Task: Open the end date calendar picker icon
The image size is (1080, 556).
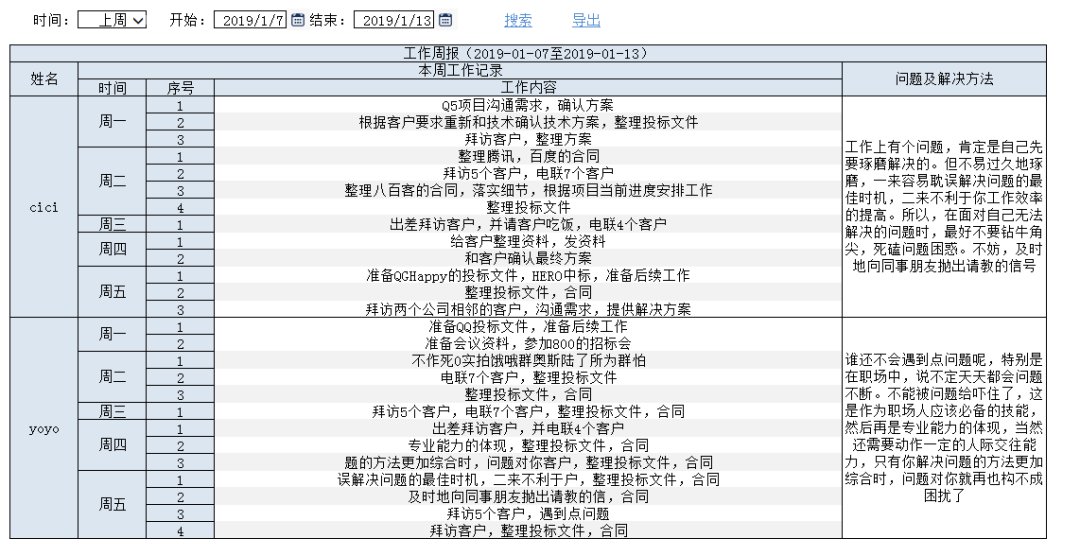Action: [445, 20]
